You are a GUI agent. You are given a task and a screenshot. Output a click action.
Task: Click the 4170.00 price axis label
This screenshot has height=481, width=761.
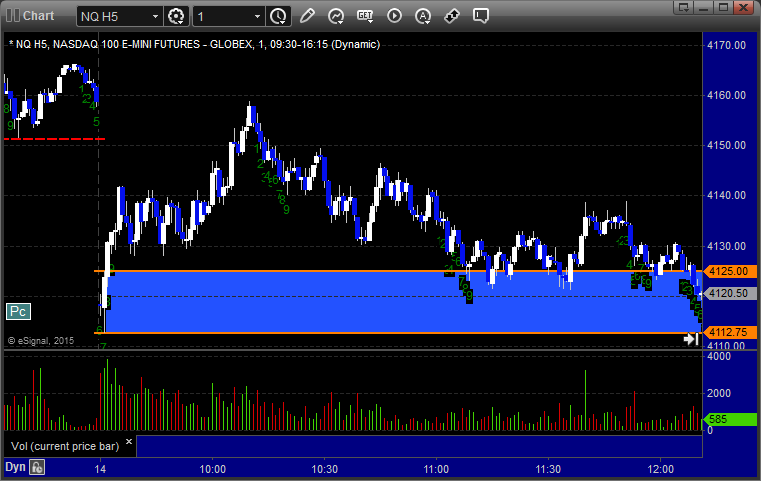coord(726,45)
